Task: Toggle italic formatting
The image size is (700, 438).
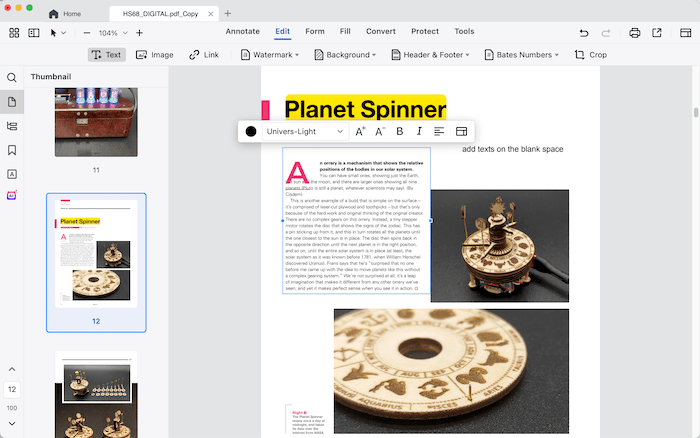Action: tap(419, 131)
